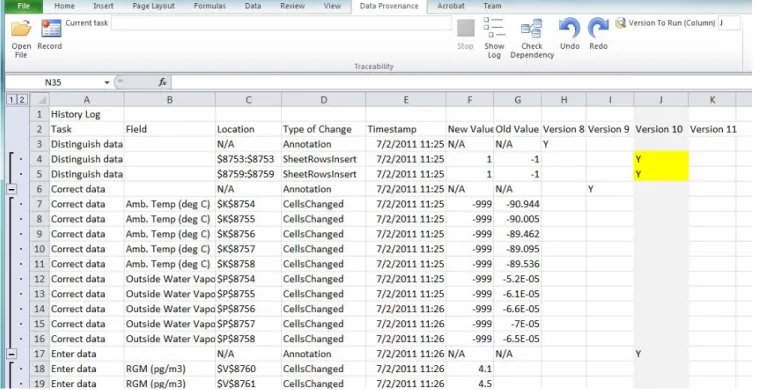This screenshot has width=758, height=390.
Task: Select row 12 header
Action: click(x=40, y=279)
